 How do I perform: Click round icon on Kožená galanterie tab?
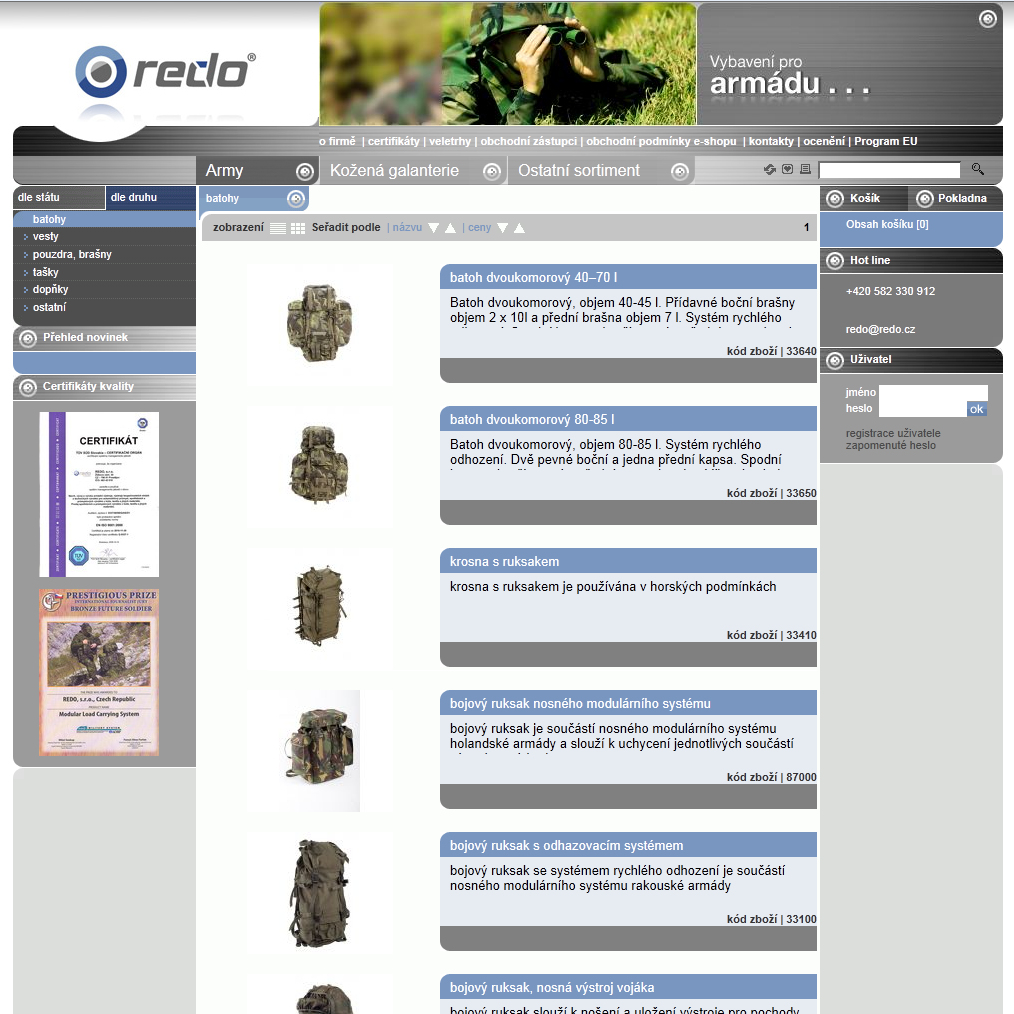pyautogui.click(x=492, y=171)
